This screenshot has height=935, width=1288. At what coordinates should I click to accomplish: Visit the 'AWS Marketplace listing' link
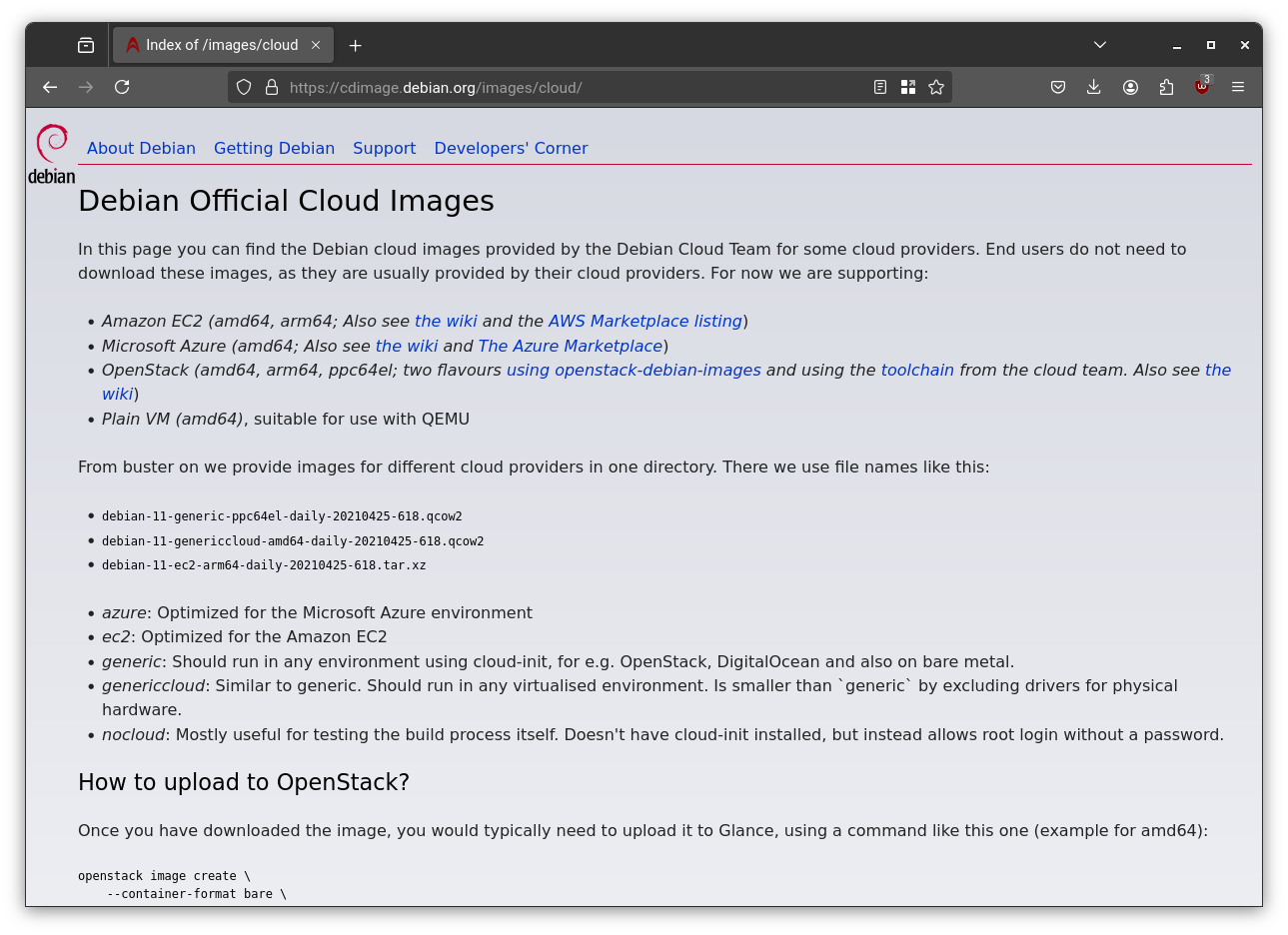pyautogui.click(x=644, y=321)
